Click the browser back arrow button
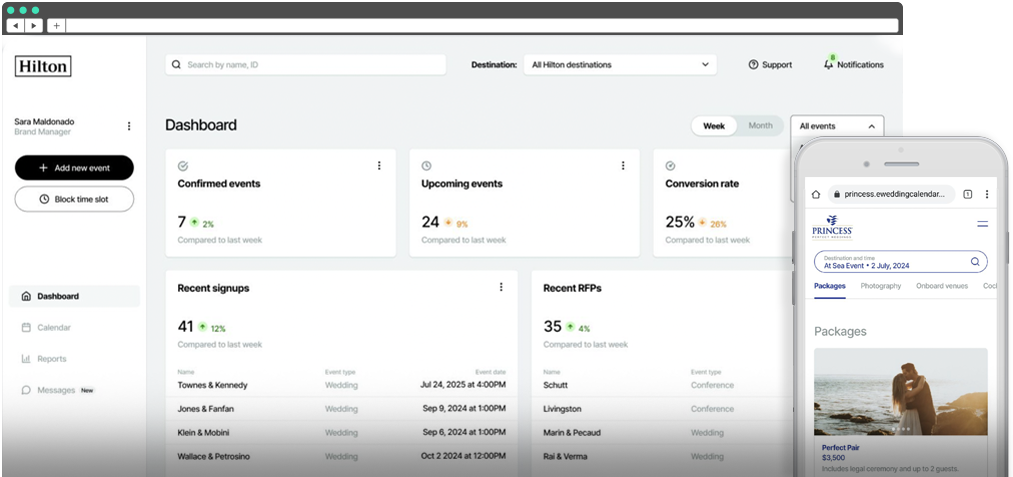 coord(16,25)
